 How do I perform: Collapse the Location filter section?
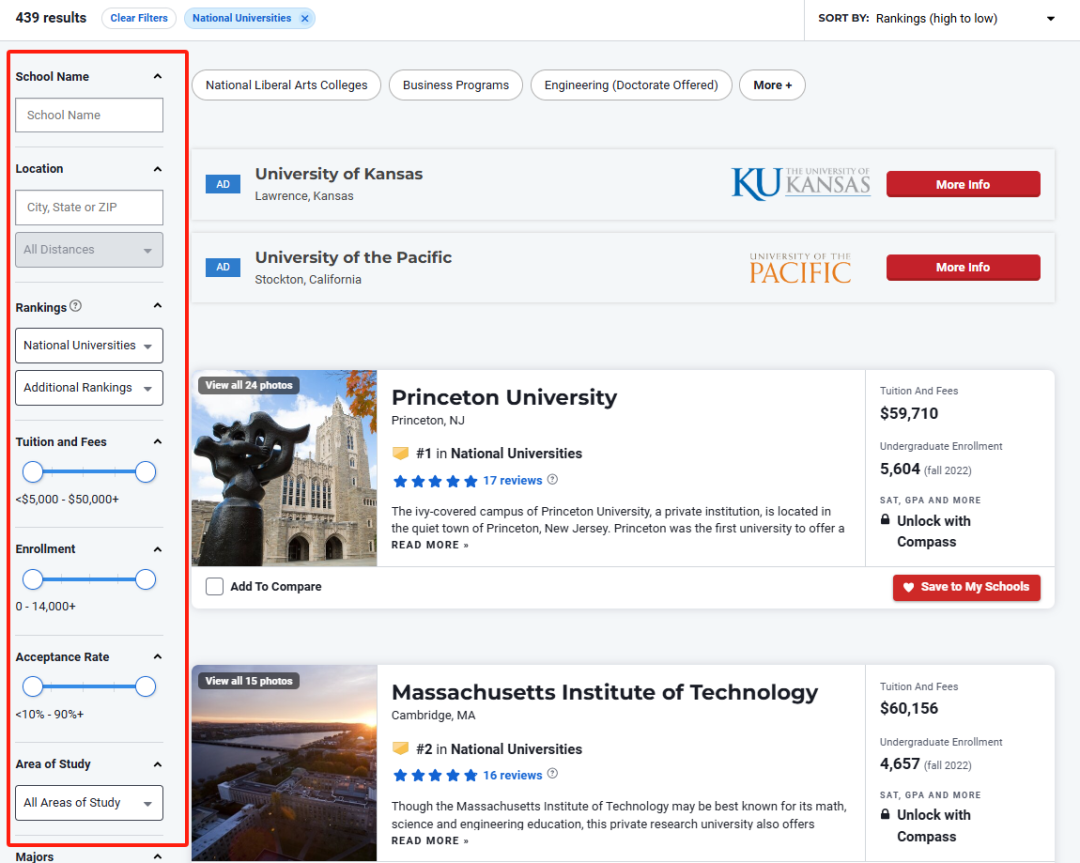pyautogui.click(x=158, y=169)
